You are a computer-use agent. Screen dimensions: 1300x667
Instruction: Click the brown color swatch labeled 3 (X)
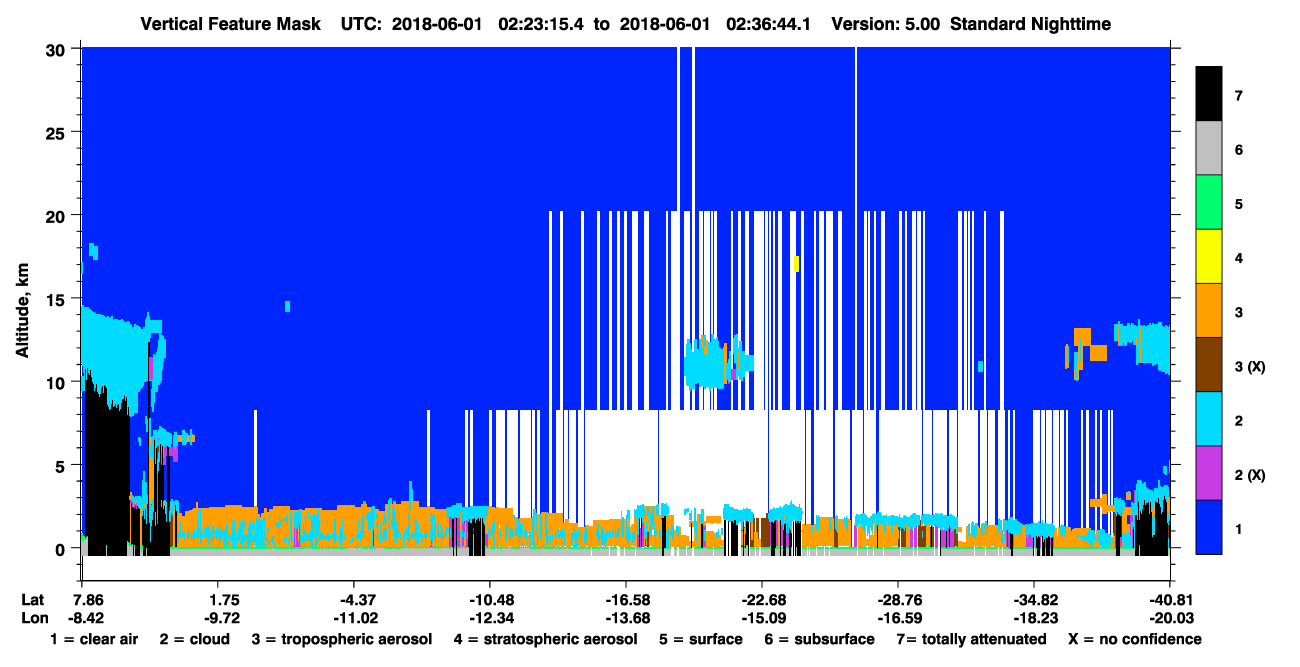[x=1209, y=365]
